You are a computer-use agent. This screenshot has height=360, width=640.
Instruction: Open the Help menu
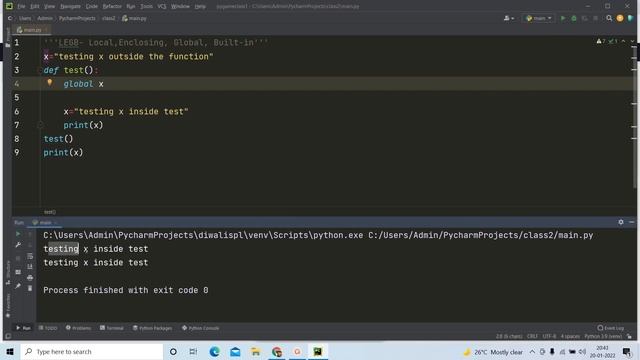pyautogui.click(x=200, y=7)
